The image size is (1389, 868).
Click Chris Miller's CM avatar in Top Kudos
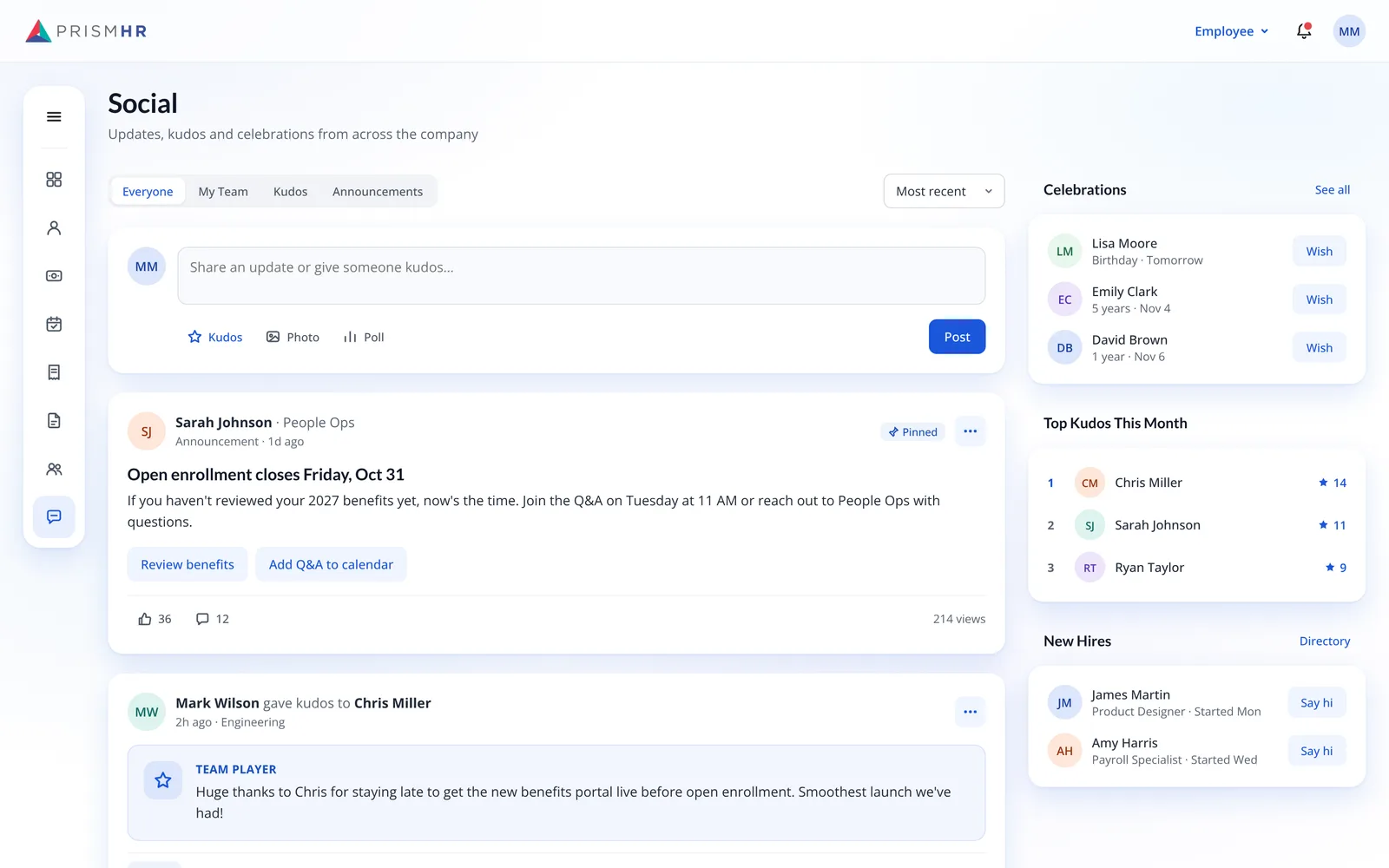point(1089,483)
